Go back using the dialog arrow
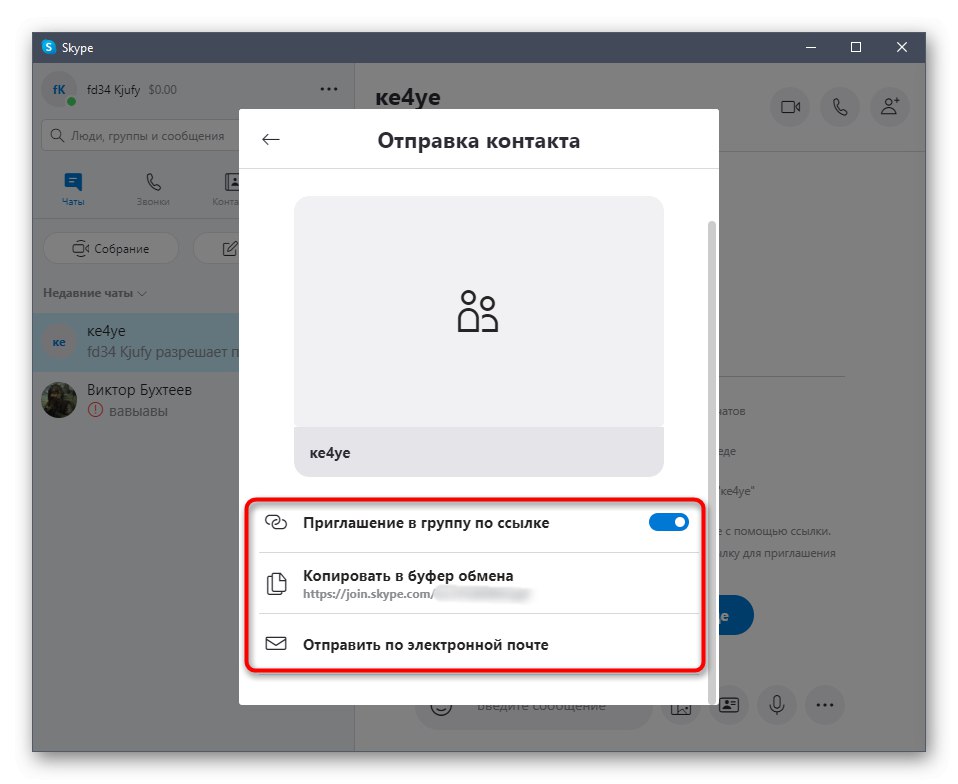The width and height of the screenshot is (958, 784). (x=270, y=139)
